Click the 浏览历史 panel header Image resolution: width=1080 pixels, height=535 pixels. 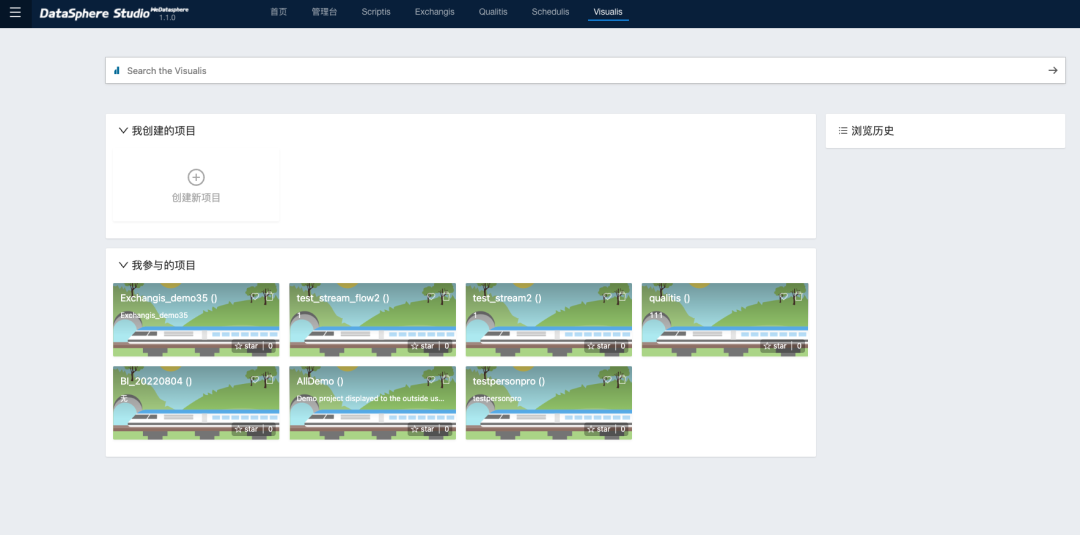(871, 131)
